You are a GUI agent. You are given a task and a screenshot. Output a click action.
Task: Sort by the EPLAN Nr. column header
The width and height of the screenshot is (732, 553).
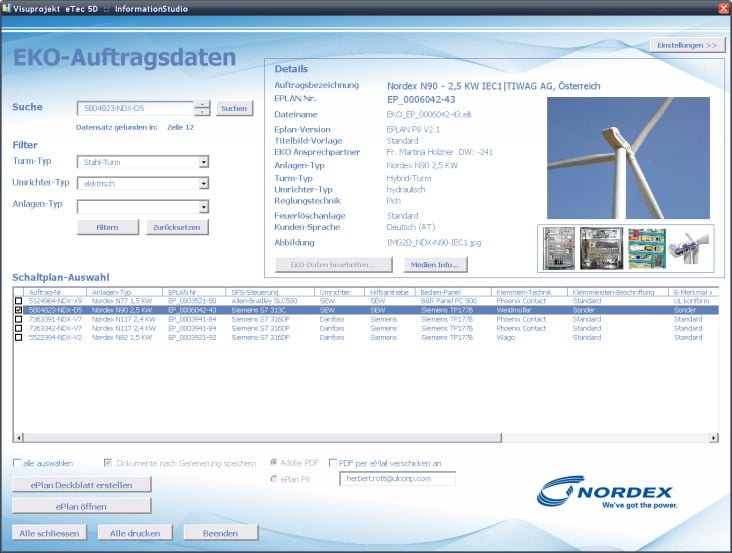(194, 292)
